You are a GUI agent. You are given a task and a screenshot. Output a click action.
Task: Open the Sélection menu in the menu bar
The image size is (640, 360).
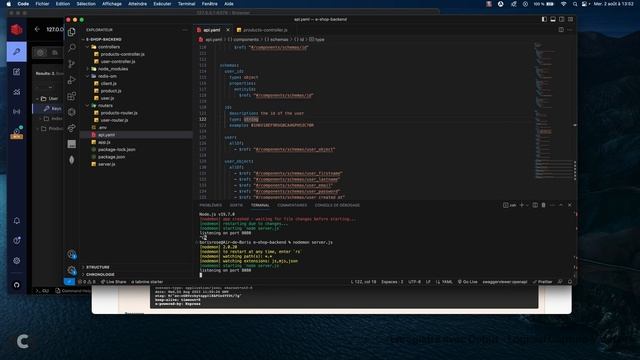click(86, 4)
